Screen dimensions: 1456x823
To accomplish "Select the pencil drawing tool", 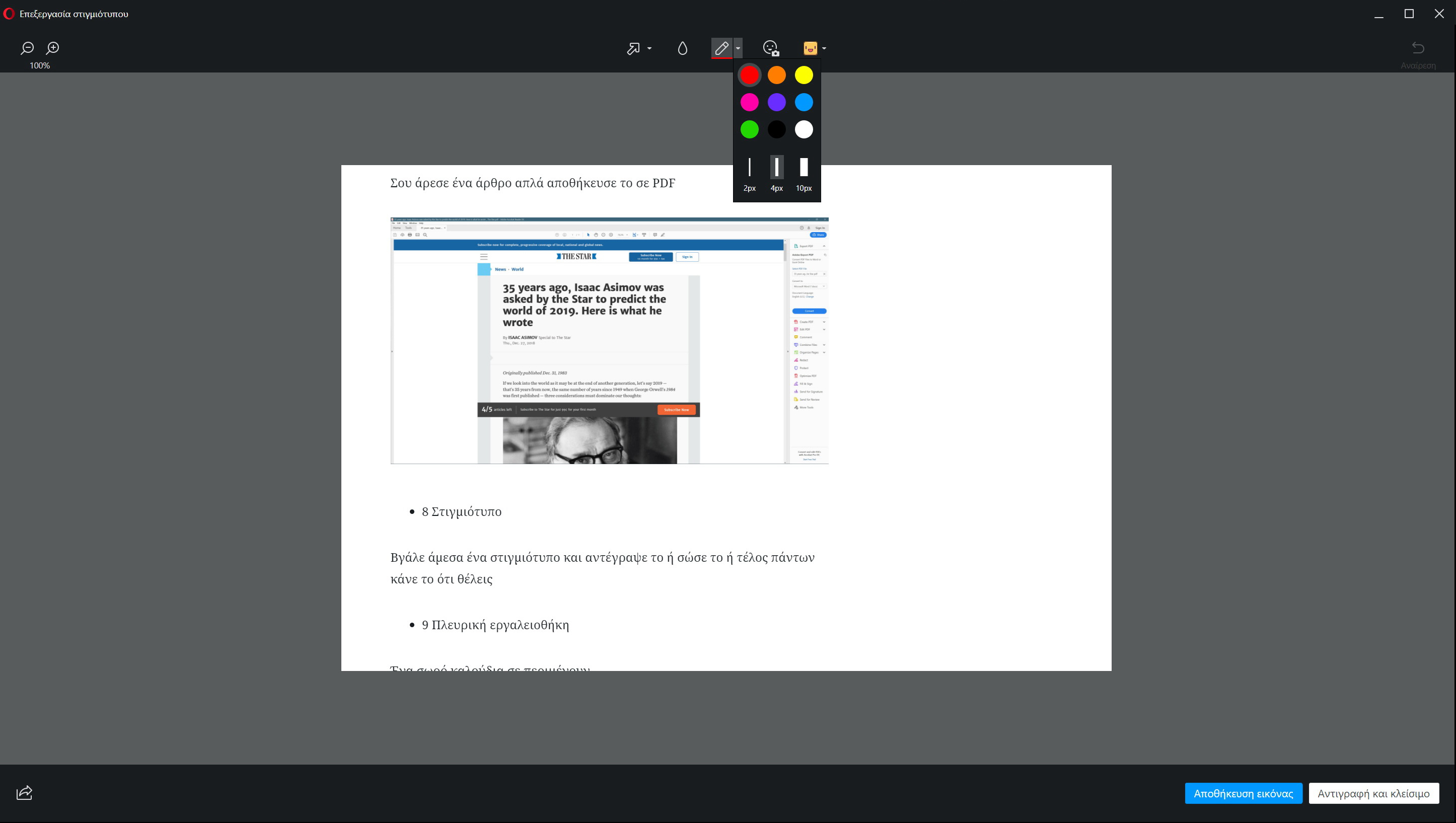I will coord(721,48).
